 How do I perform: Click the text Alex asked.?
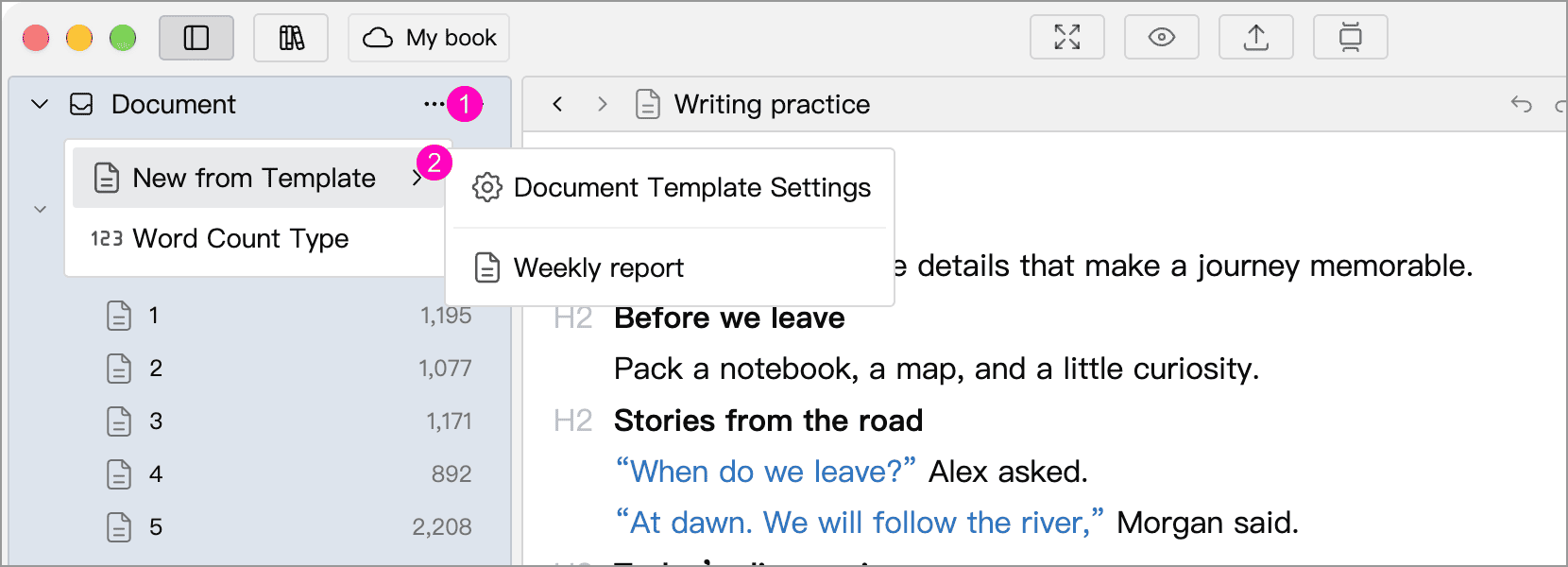(1008, 471)
